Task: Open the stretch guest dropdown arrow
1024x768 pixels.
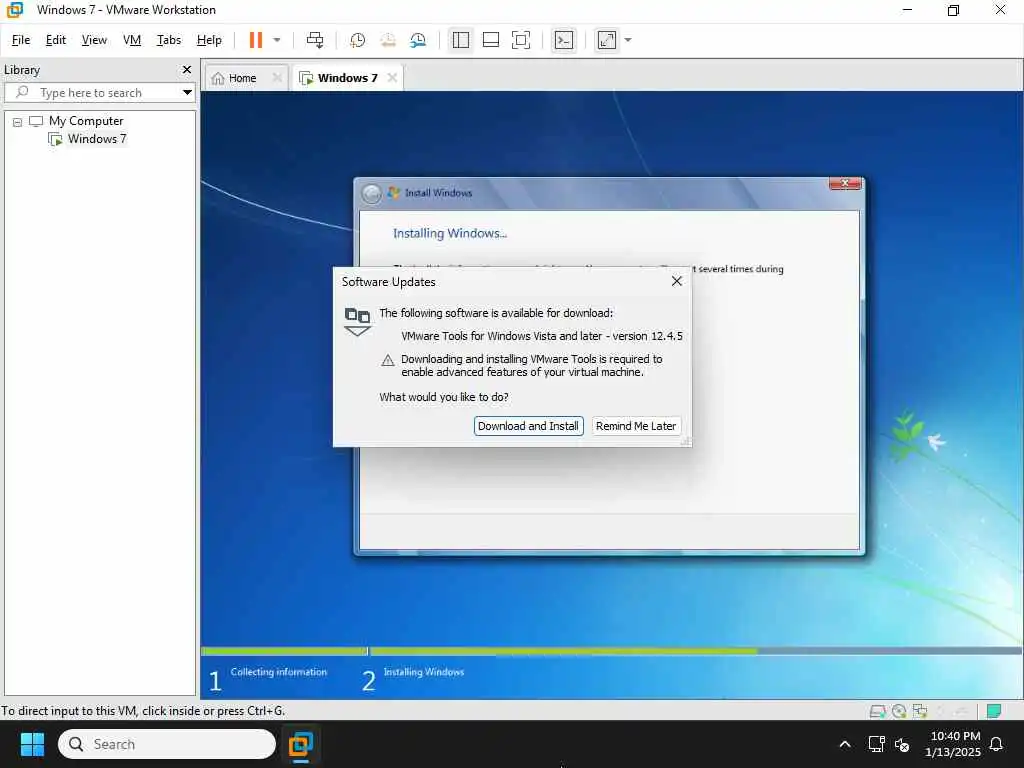Action: click(628, 40)
